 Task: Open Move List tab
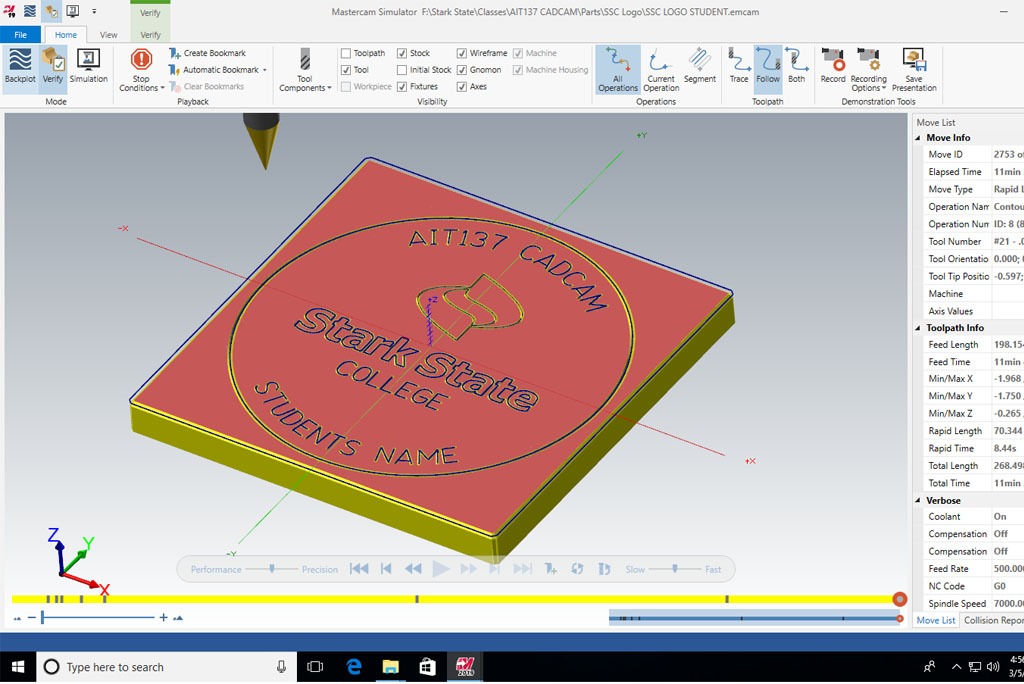(935, 620)
